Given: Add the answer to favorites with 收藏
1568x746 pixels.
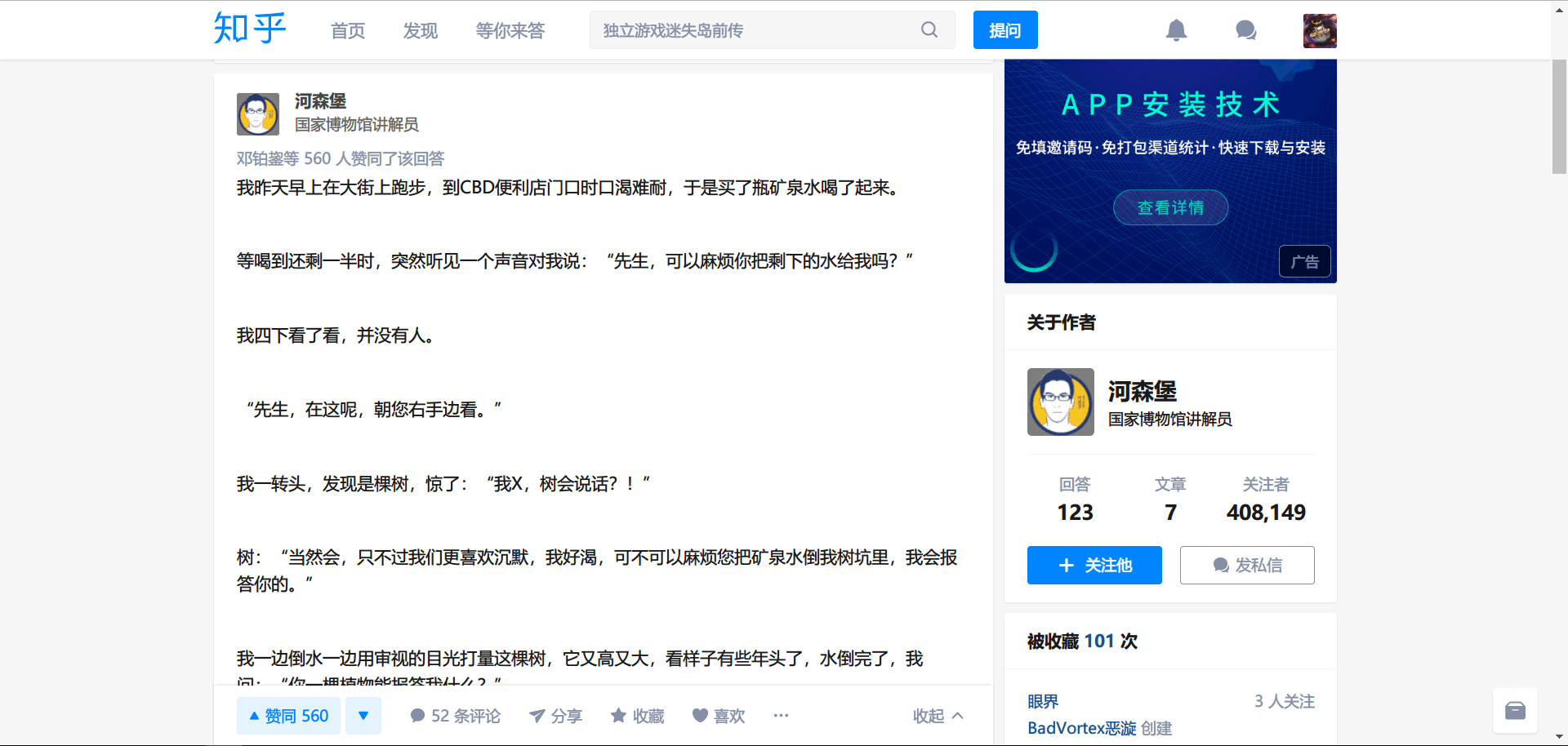Looking at the screenshot, I should 637,716.
